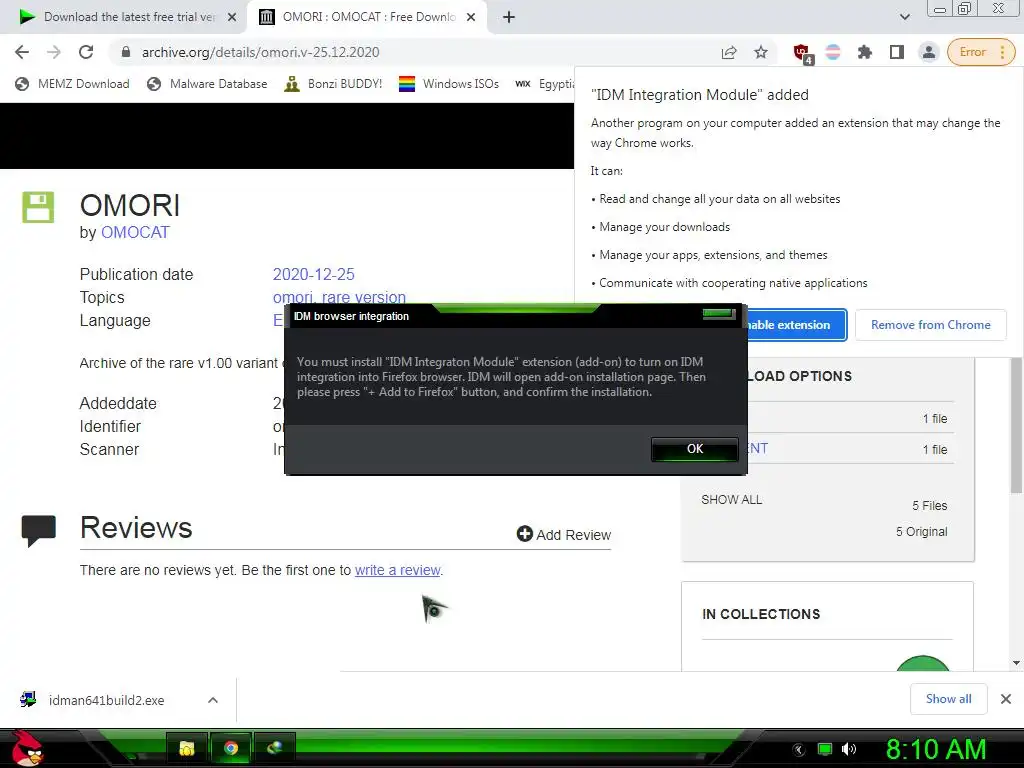Click OK in IDM browser integration dialog
The width and height of the screenshot is (1024, 768).
pos(695,449)
